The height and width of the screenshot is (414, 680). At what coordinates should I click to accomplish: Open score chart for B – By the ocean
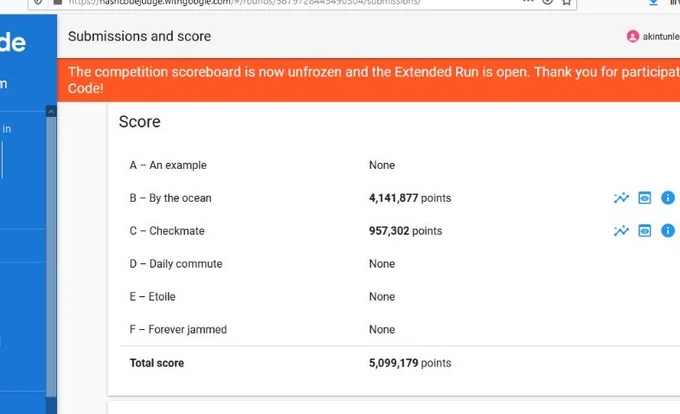coord(621,198)
